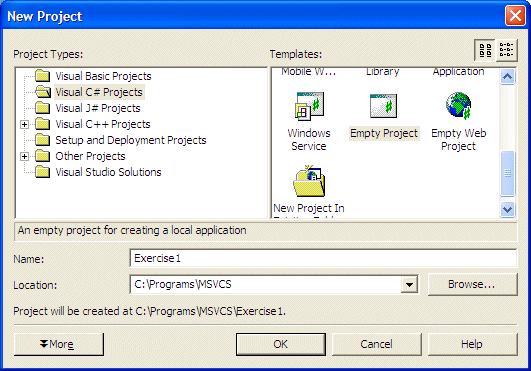This screenshot has width=531, height=371.
Task: Click the templates scrollbar down arrow
Action: click(507, 210)
